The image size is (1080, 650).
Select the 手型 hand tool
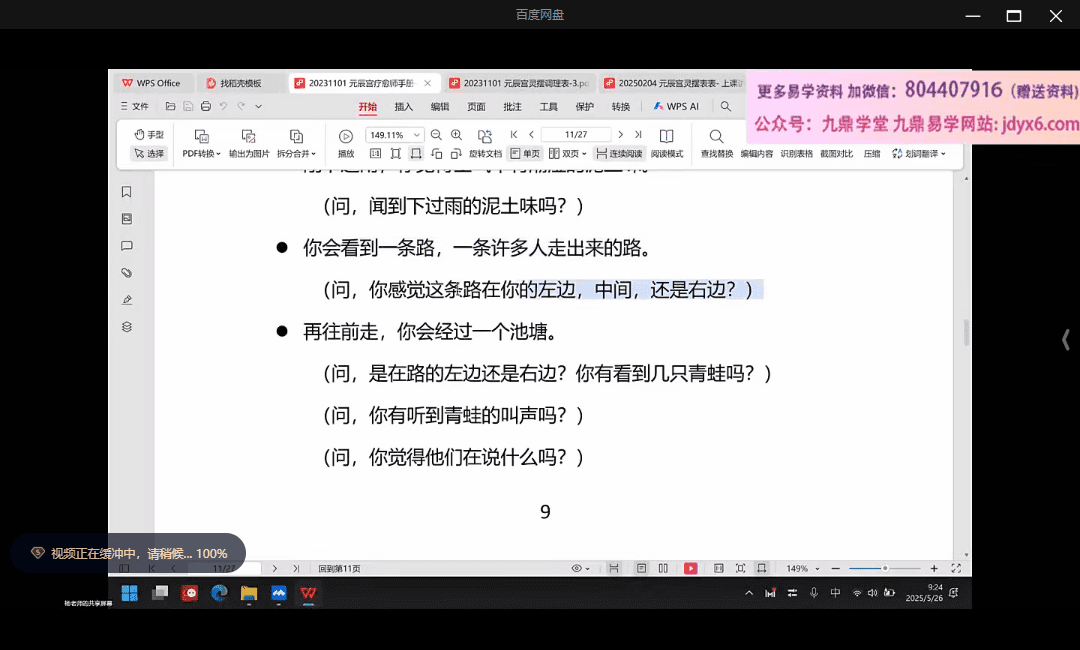point(149,135)
